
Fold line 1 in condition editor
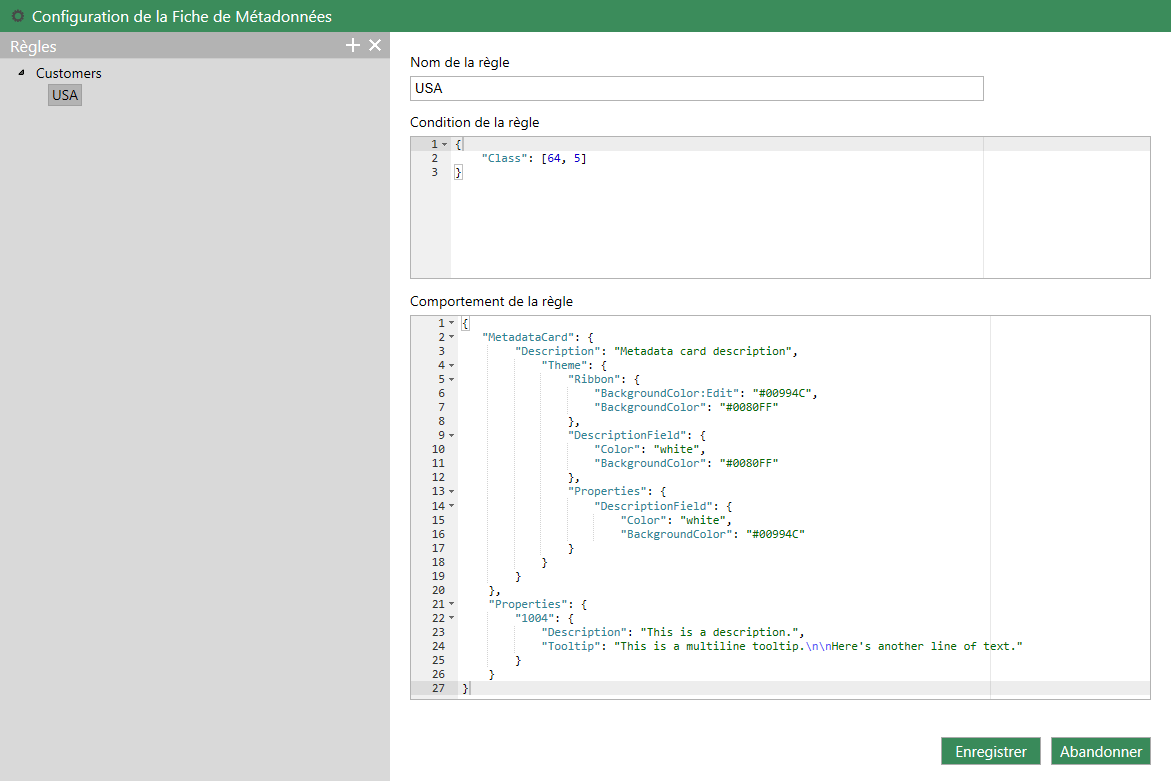(444, 145)
